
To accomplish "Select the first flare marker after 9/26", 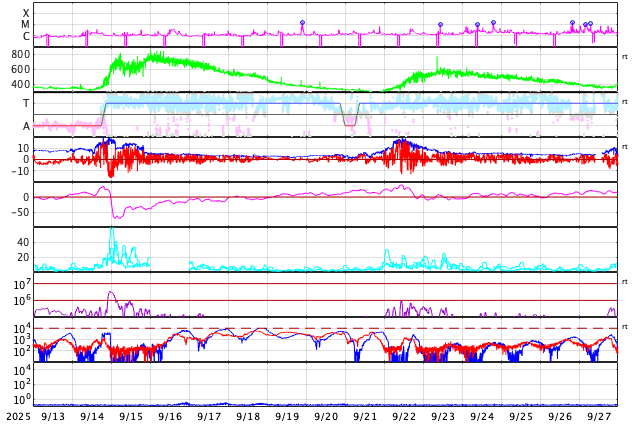I will [x=573, y=22].
